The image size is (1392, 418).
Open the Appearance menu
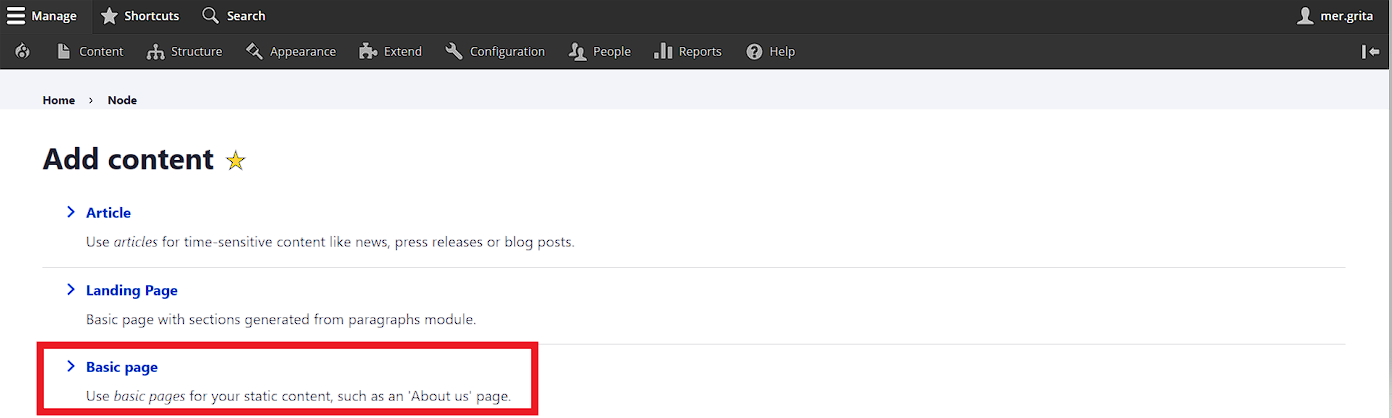[302, 51]
